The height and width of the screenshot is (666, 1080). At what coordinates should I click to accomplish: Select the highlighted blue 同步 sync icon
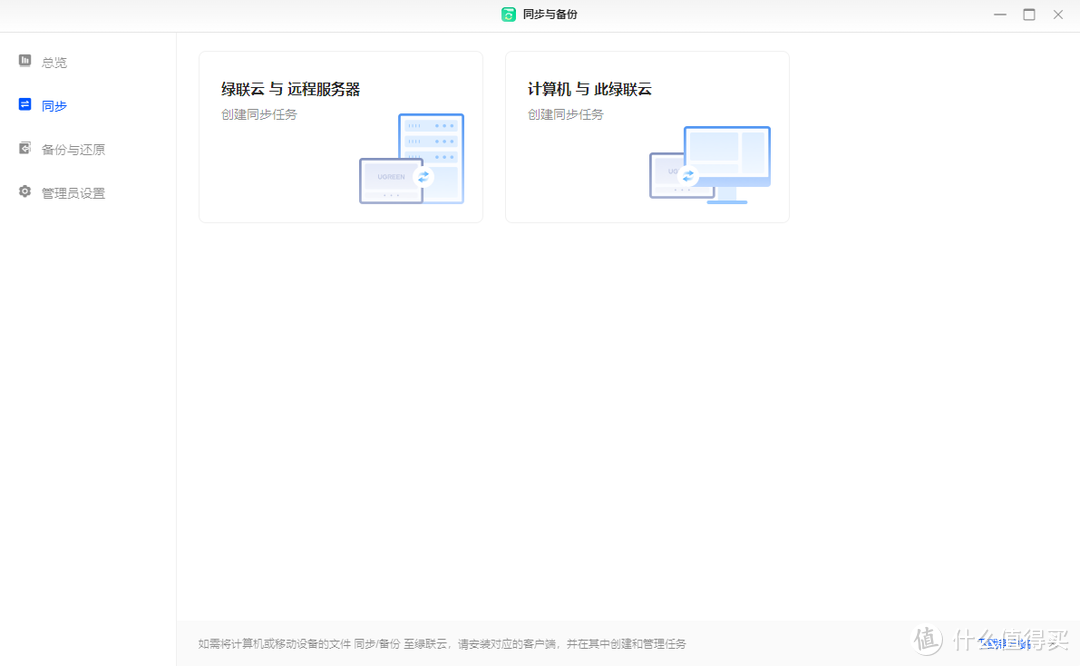pyautogui.click(x=24, y=104)
